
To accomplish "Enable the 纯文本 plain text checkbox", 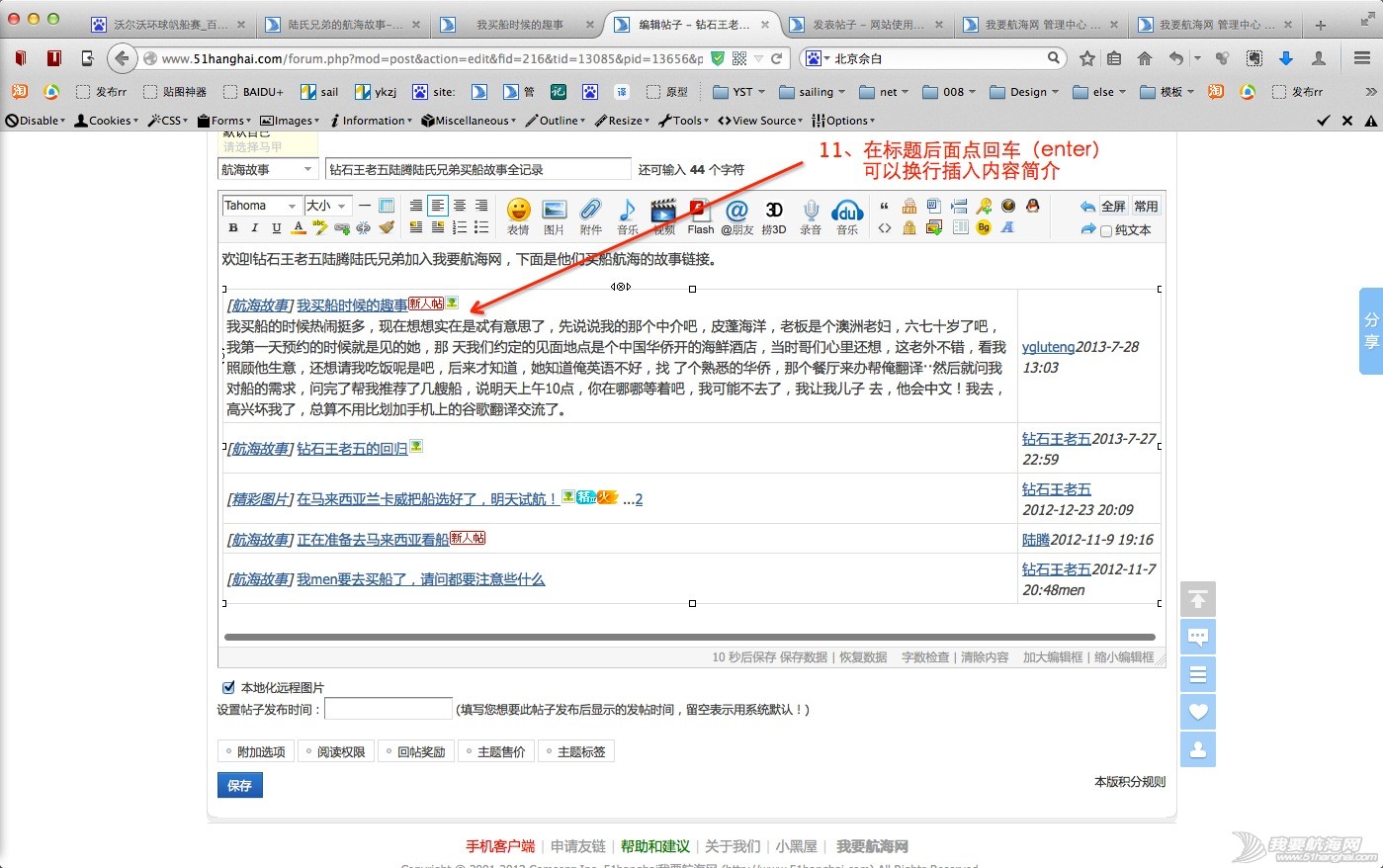I will [x=1106, y=230].
